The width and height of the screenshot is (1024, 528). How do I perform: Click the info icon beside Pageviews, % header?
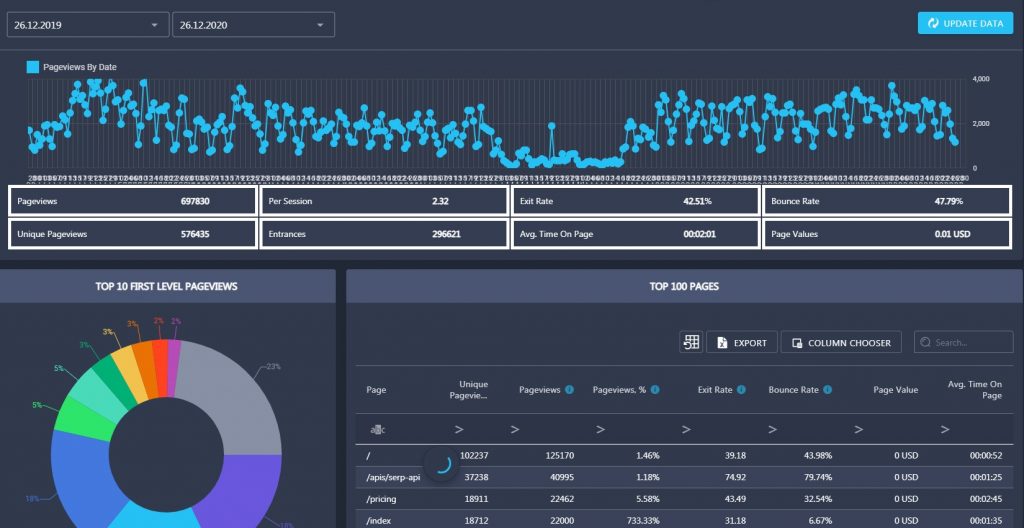click(655, 389)
